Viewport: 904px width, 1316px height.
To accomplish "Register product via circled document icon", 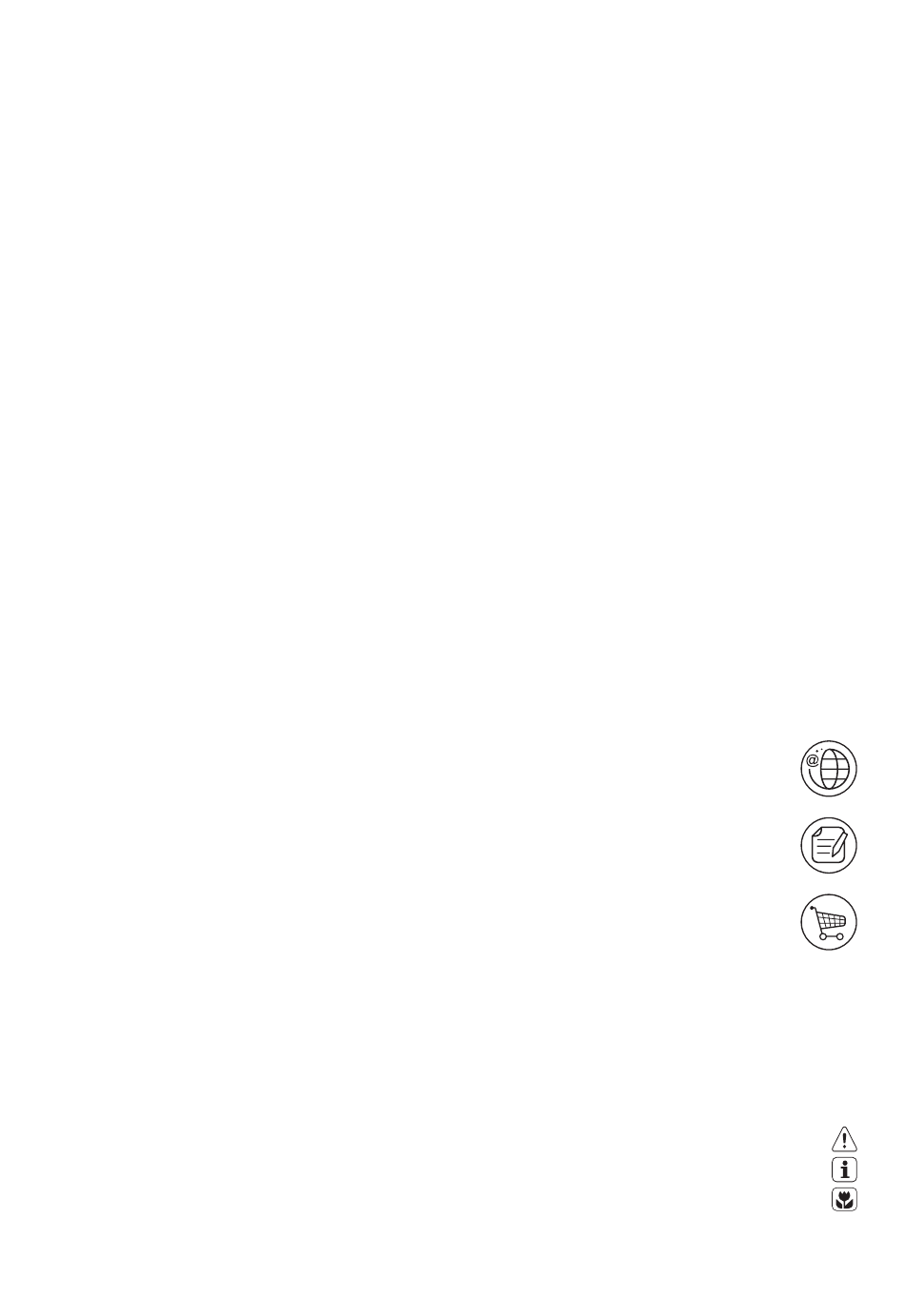I will click(x=829, y=845).
